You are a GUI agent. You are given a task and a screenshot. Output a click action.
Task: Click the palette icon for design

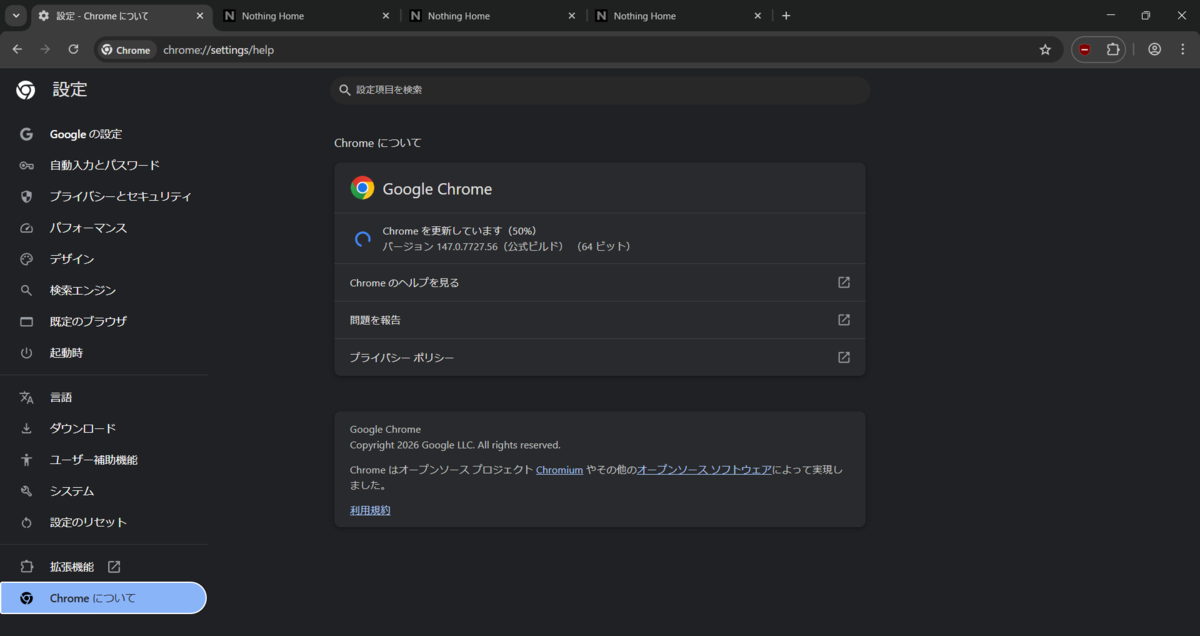(x=27, y=259)
